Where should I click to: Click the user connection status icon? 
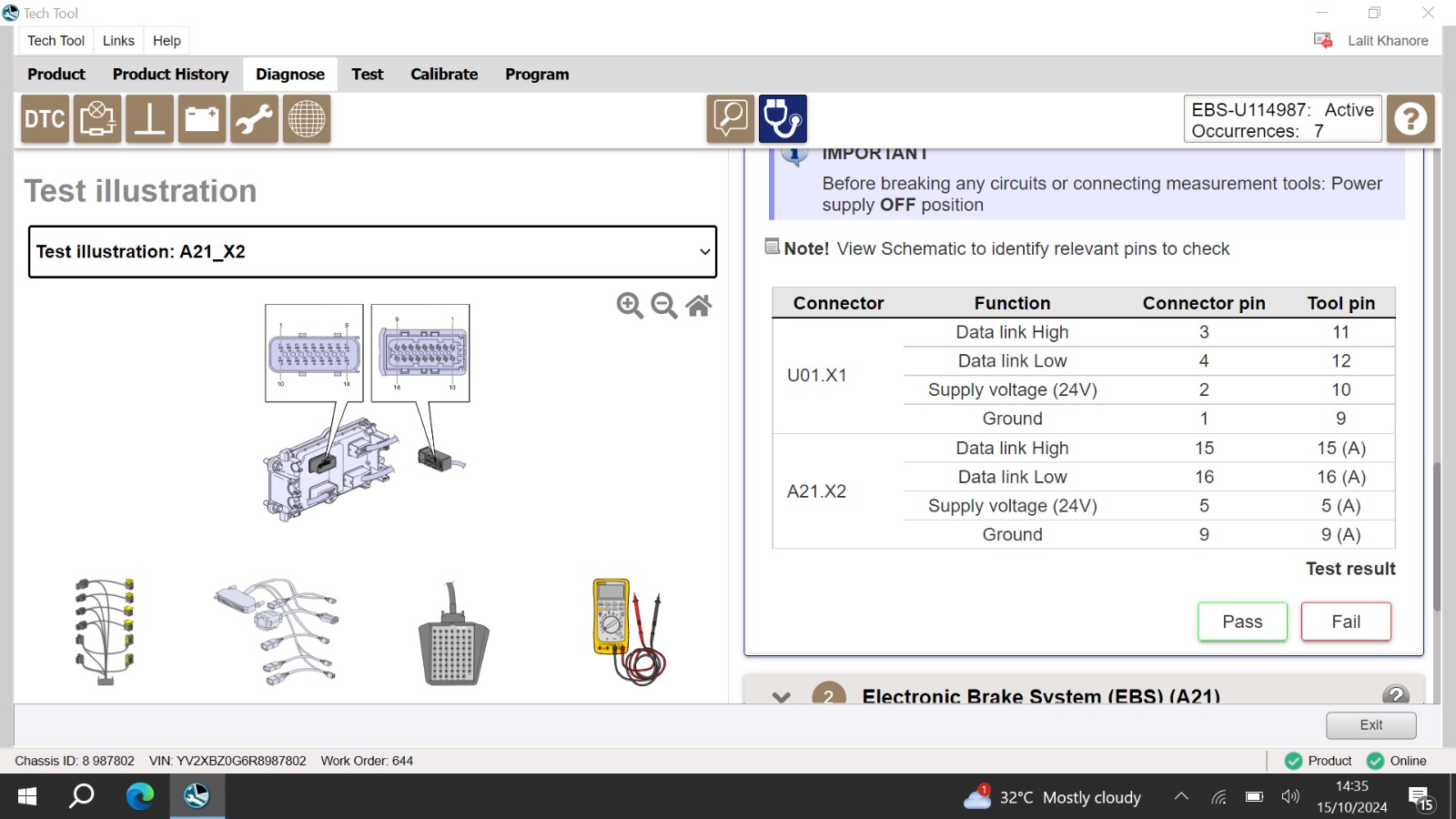1323,40
